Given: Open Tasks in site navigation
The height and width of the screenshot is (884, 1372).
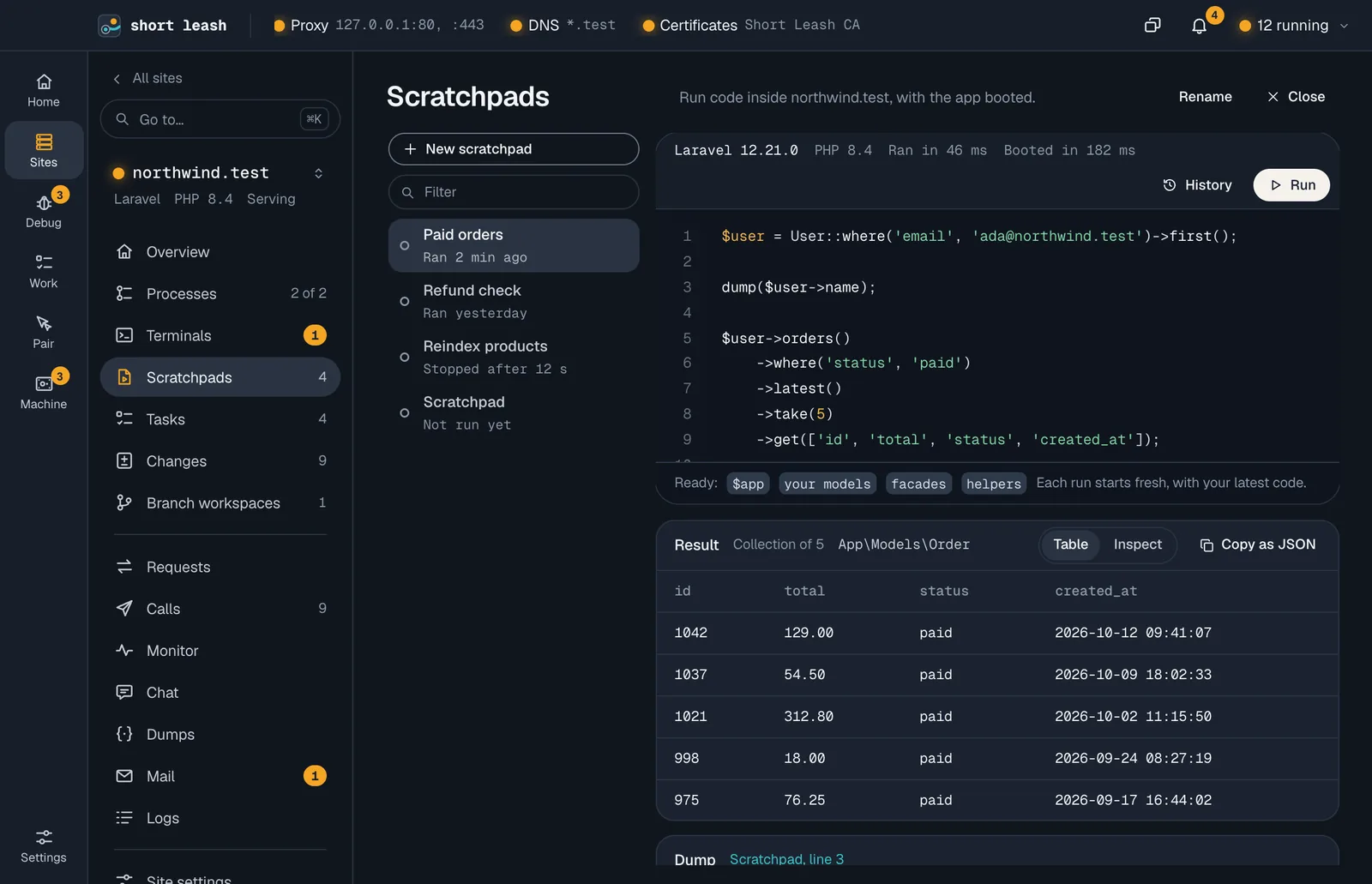Looking at the screenshot, I should point(220,419).
